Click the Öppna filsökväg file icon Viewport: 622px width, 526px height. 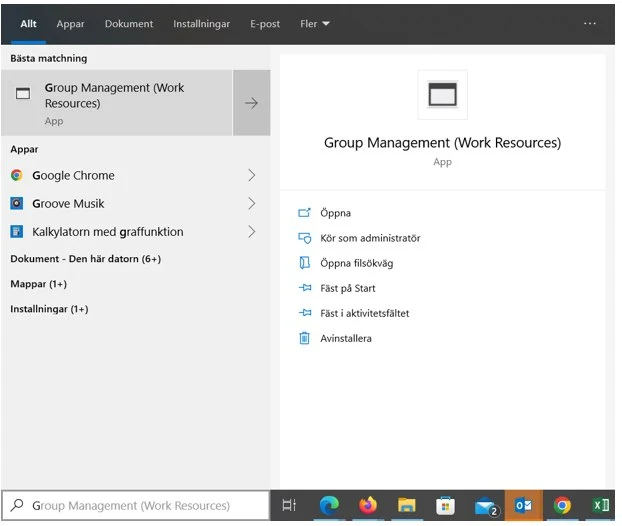pos(304,263)
